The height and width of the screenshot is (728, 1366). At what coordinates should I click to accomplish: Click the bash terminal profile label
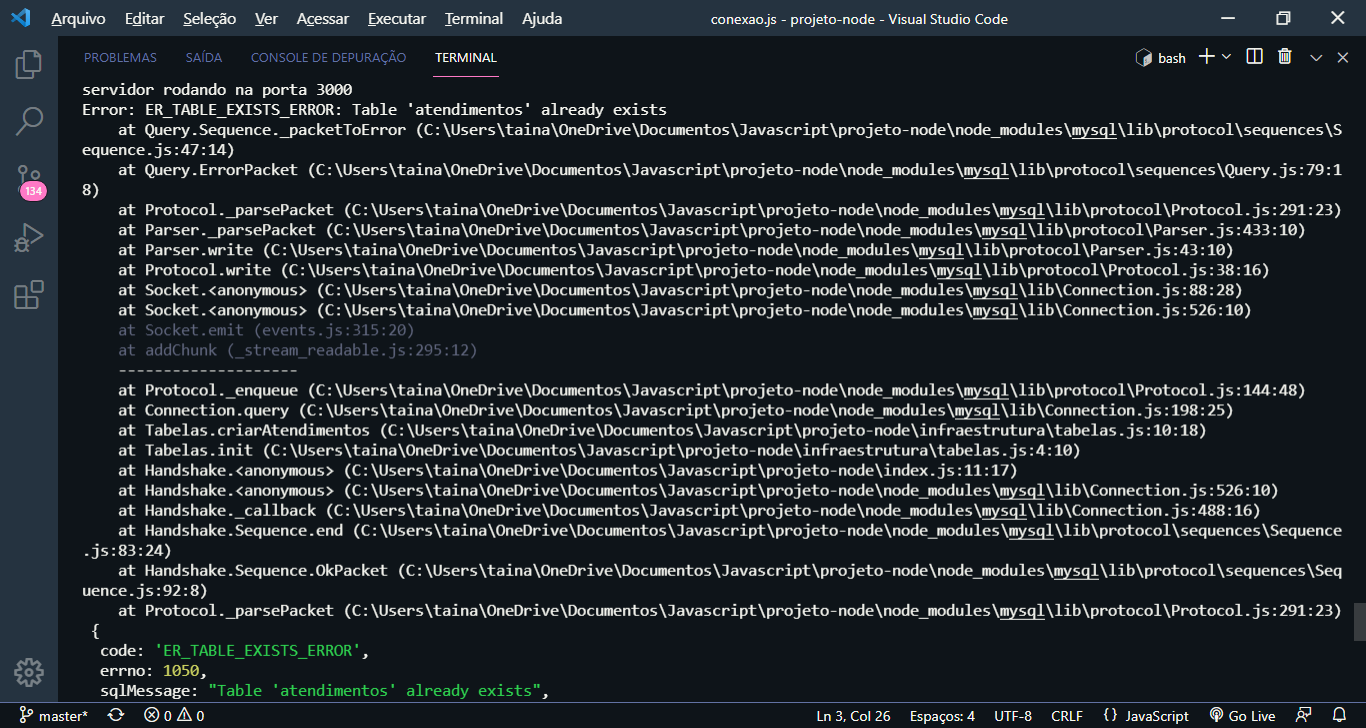(1161, 58)
